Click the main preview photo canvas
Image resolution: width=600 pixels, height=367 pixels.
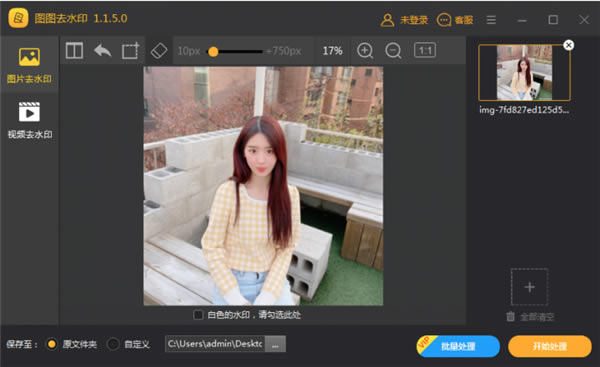(263, 186)
